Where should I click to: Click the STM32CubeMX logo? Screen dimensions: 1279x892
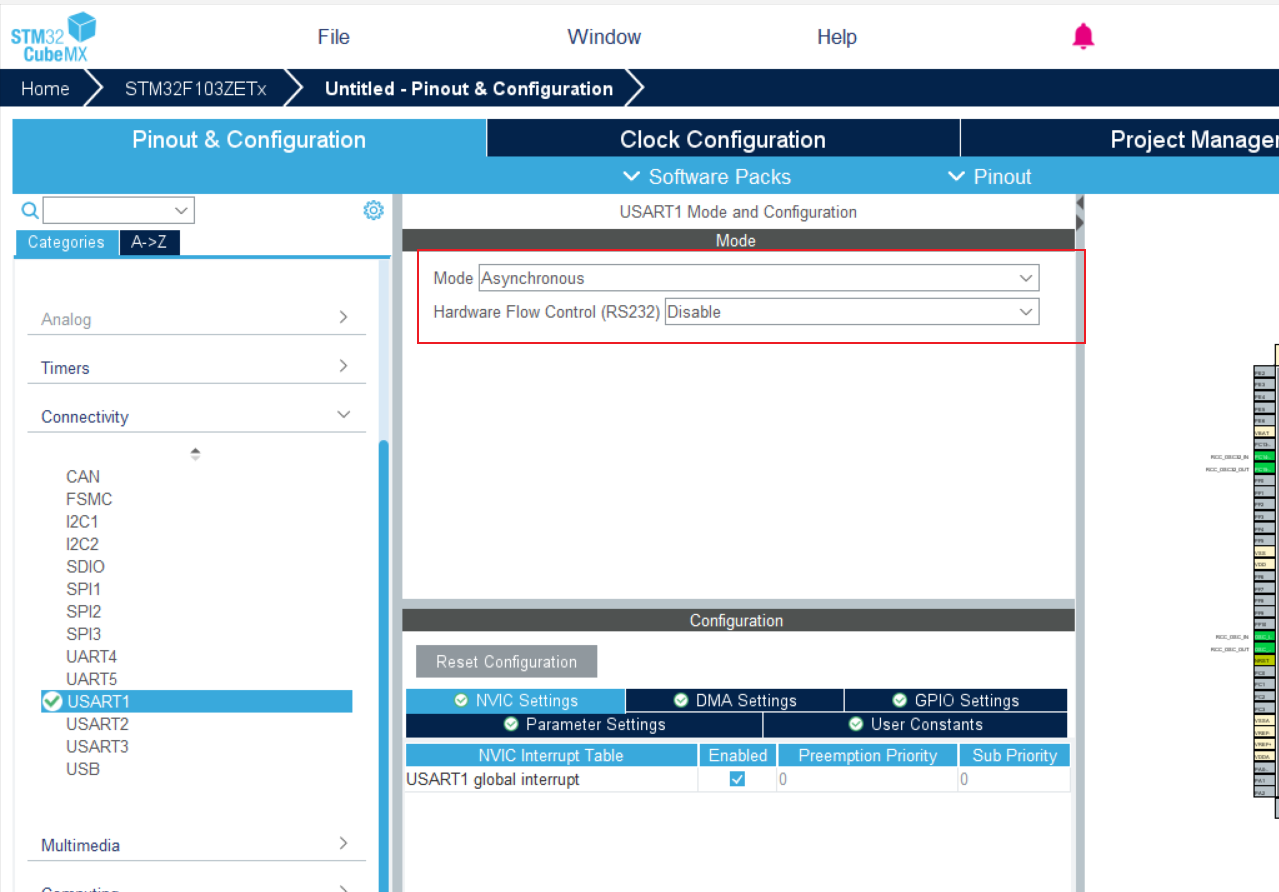coord(54,37)
